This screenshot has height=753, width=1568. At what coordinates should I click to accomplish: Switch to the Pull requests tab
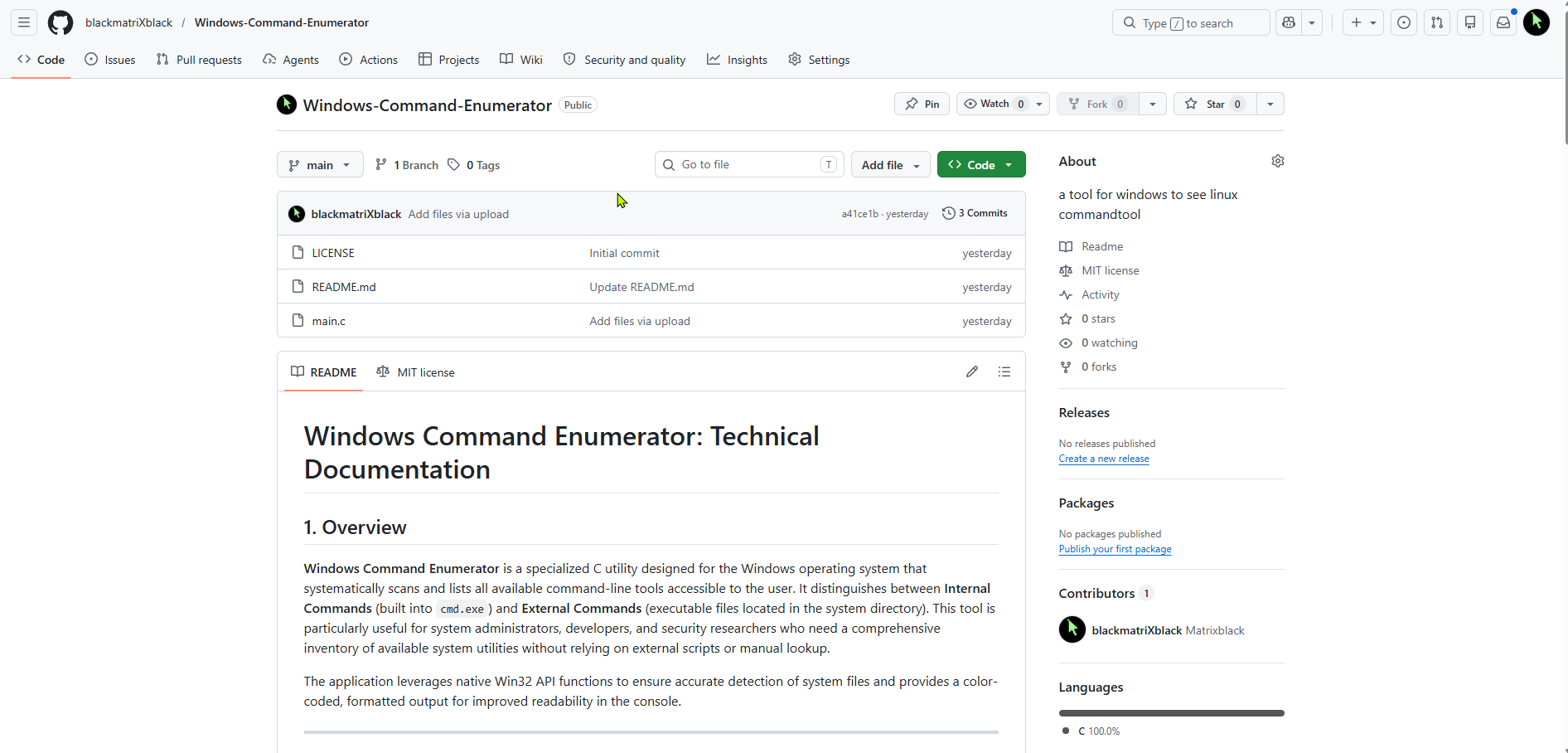199,60
